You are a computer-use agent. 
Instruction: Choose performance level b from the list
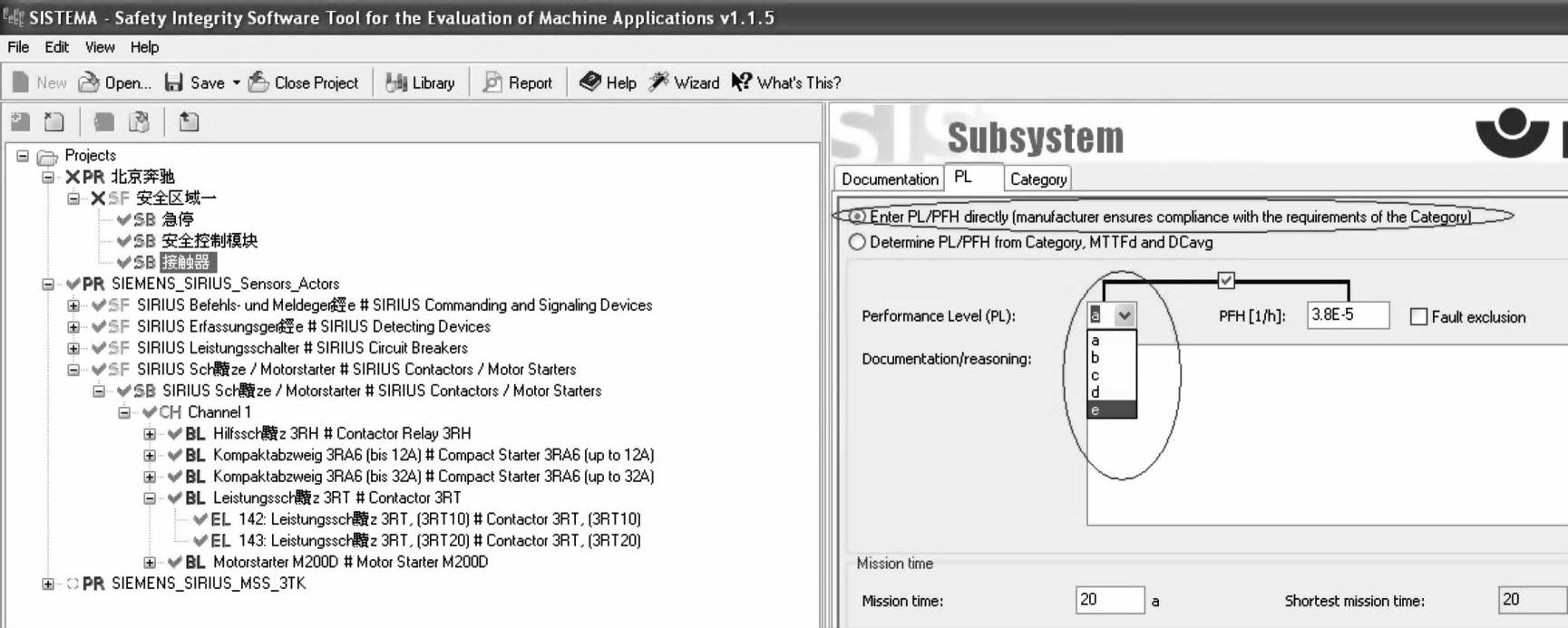[1112, 358]
